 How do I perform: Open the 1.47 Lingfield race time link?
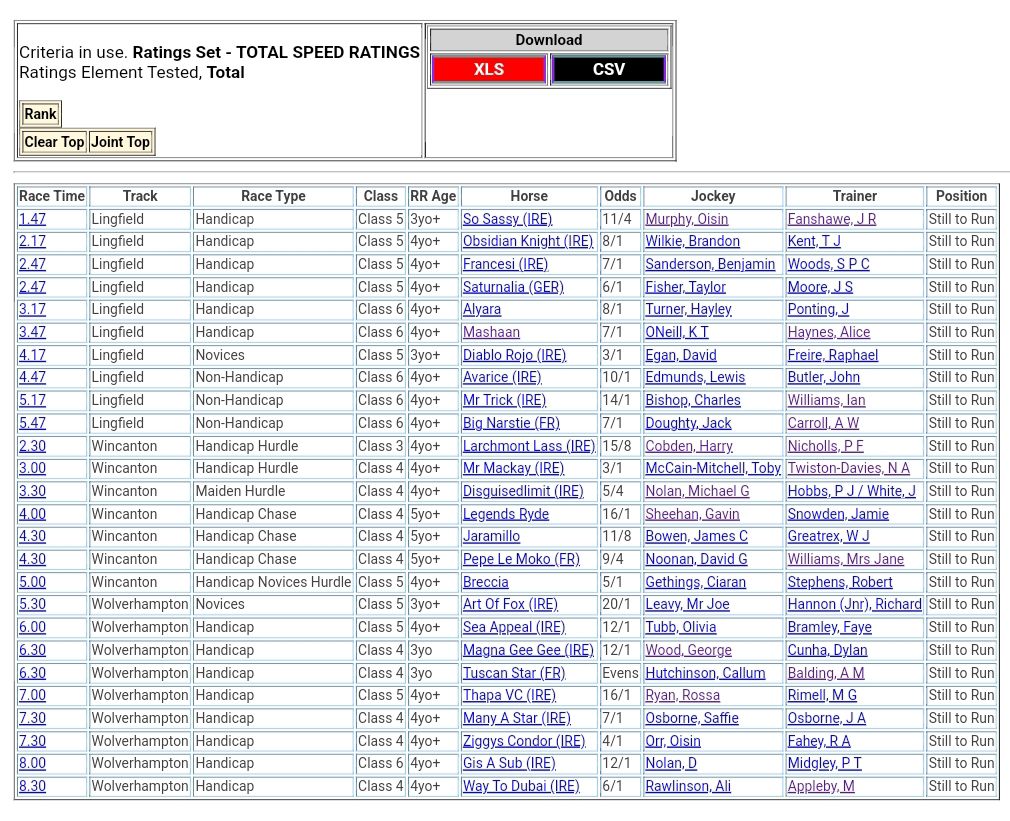click(32, 219)
